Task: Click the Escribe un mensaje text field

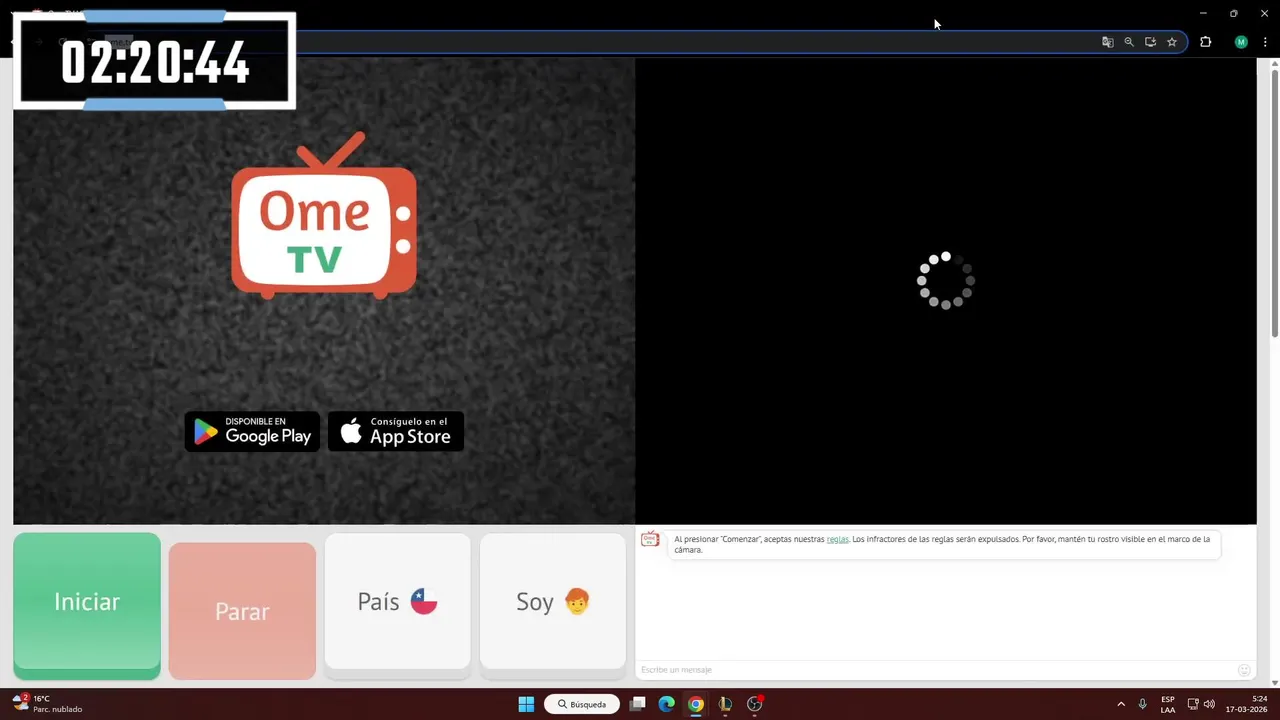Action: [935, 670]
